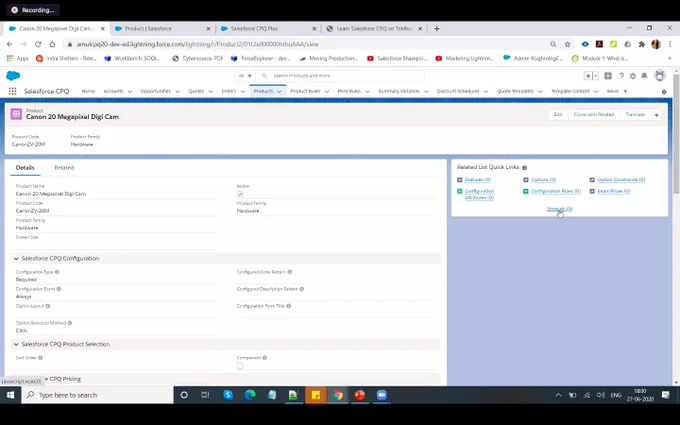The height and width of the screenshot is (425, 680).
Task: Click the Configuration Type help icon
Action: [57, 272]
